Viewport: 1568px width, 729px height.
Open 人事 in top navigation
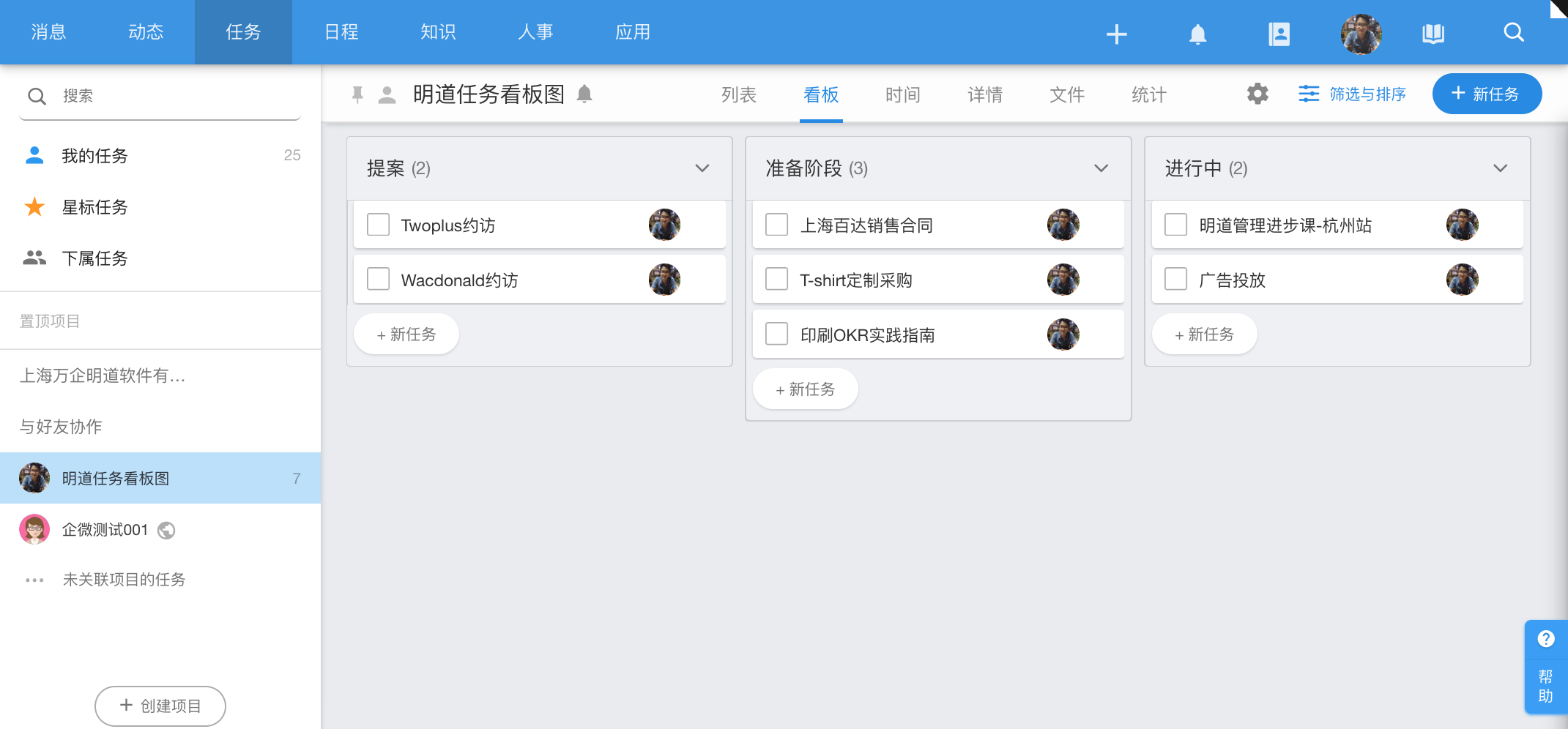coord(535,32)
